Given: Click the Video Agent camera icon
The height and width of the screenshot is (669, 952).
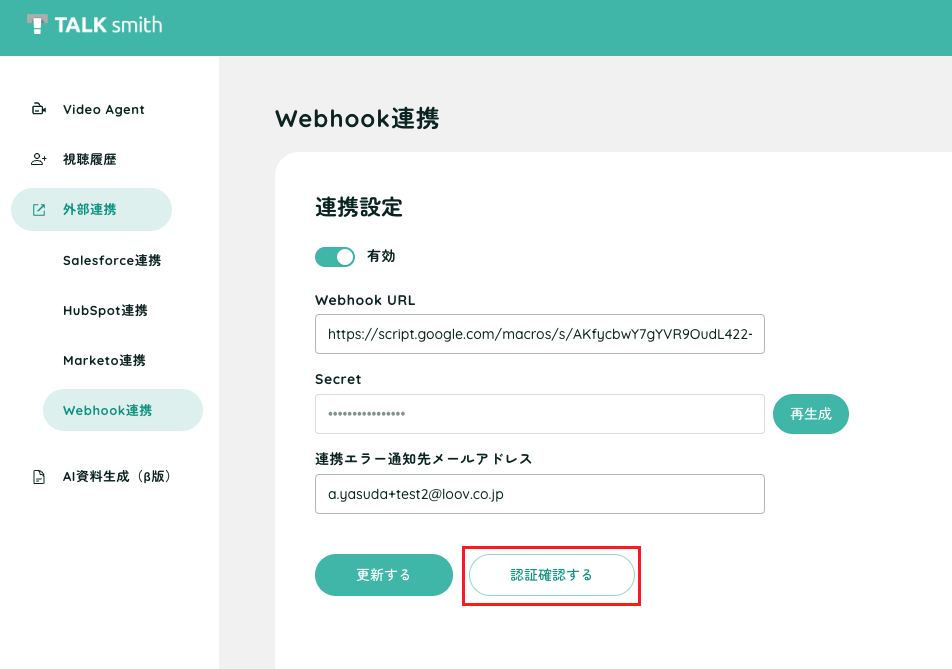Looking at the screenshot, I should tap(39, 109).
